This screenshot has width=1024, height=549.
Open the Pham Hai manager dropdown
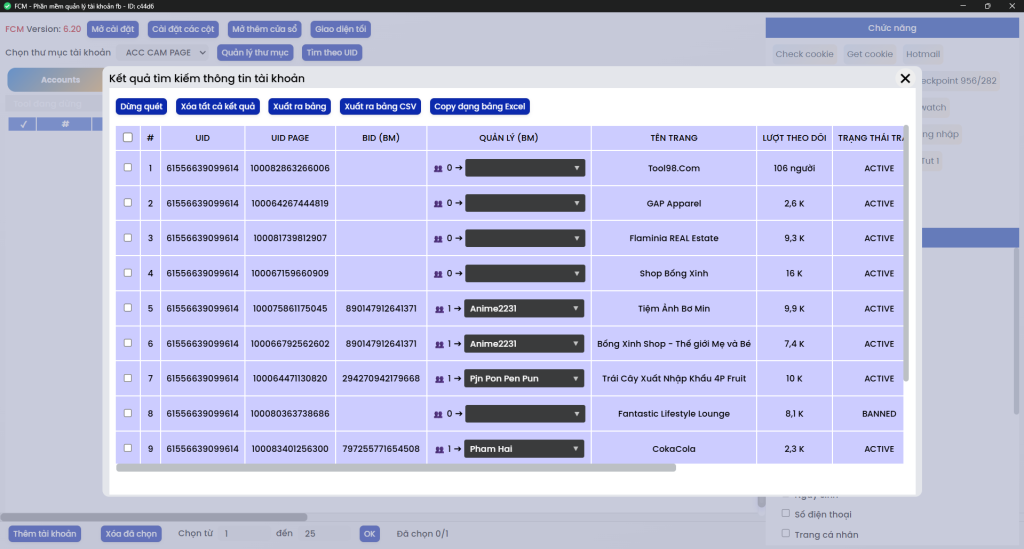click(525, 449)
